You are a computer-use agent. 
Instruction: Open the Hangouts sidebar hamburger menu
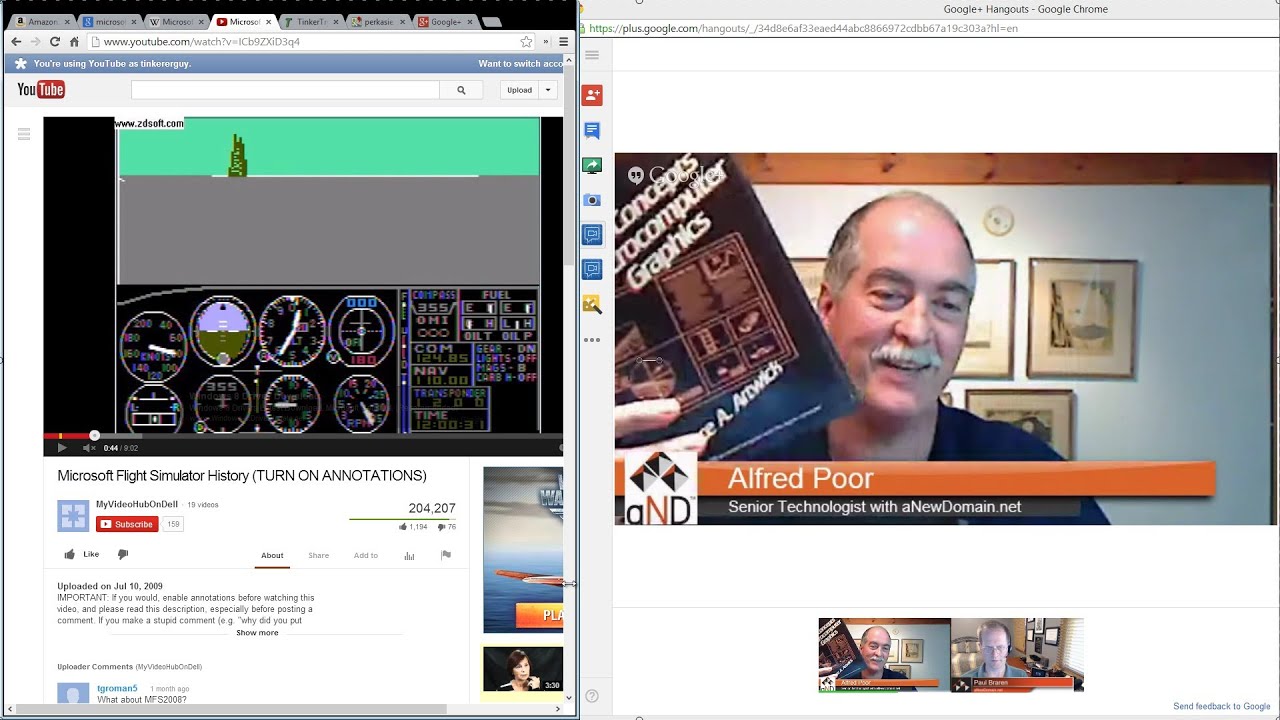coord(592,55)
